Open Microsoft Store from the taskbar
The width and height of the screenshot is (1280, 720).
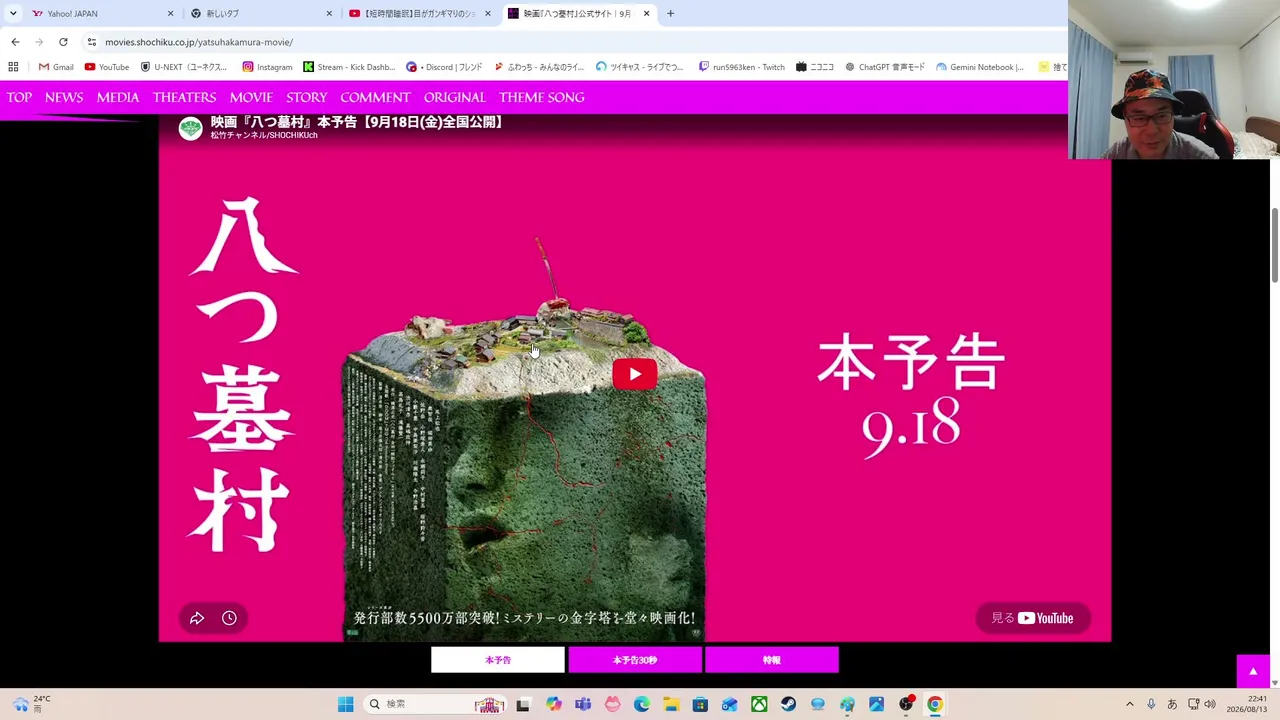tap(700, 704)
